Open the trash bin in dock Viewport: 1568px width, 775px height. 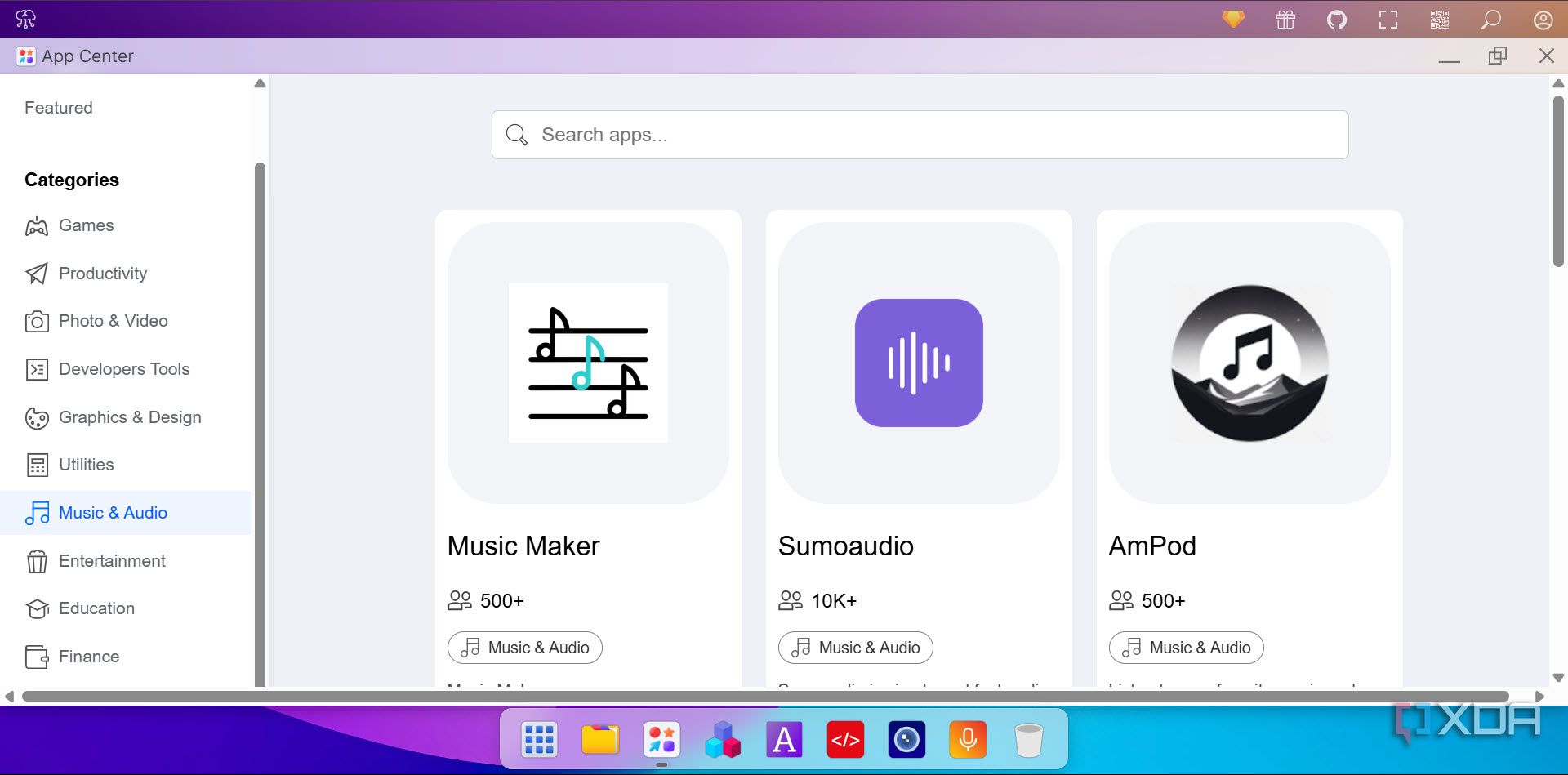[1029, 740]
